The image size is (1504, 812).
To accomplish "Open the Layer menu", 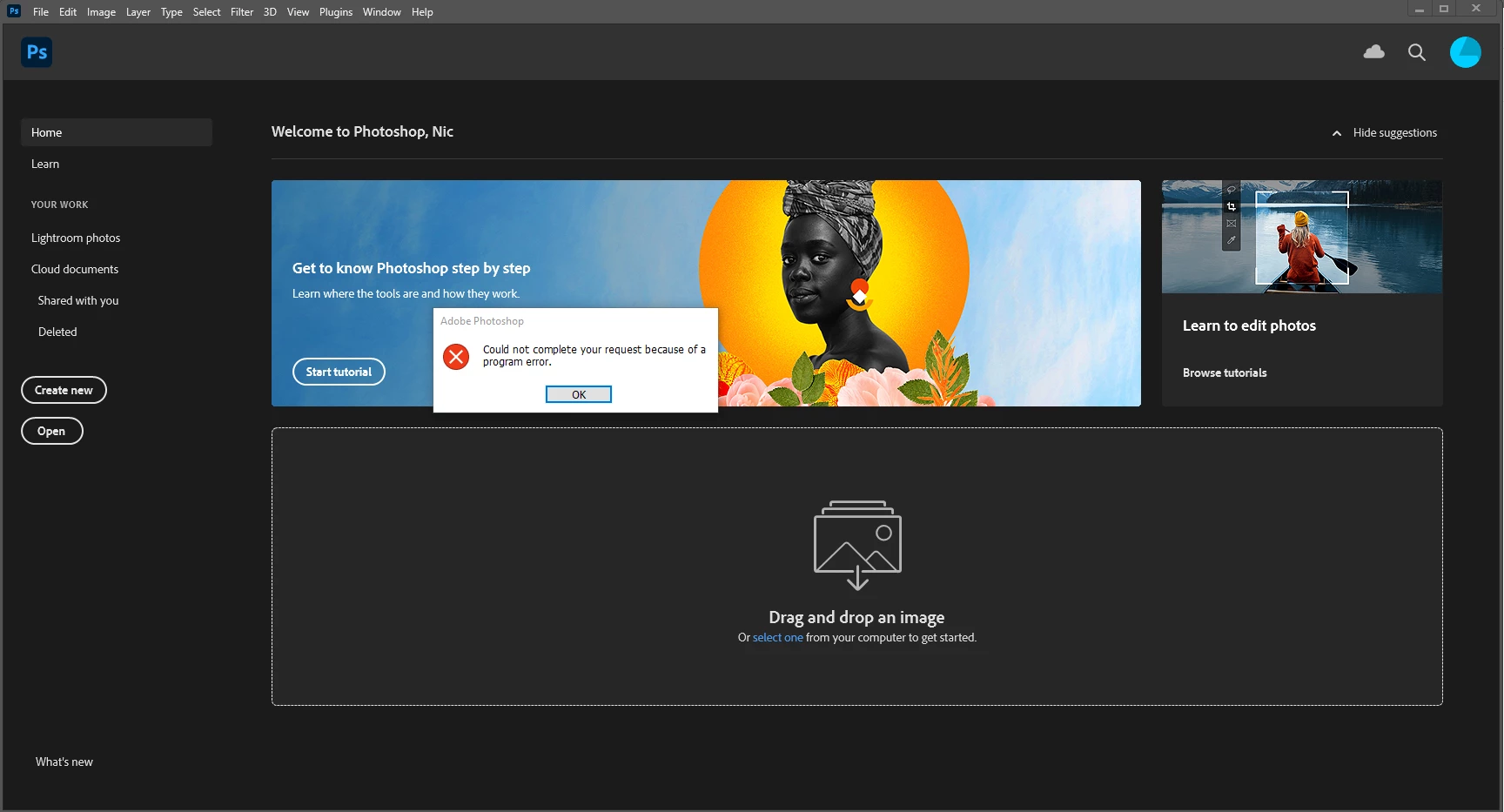I will click(138, 12).
